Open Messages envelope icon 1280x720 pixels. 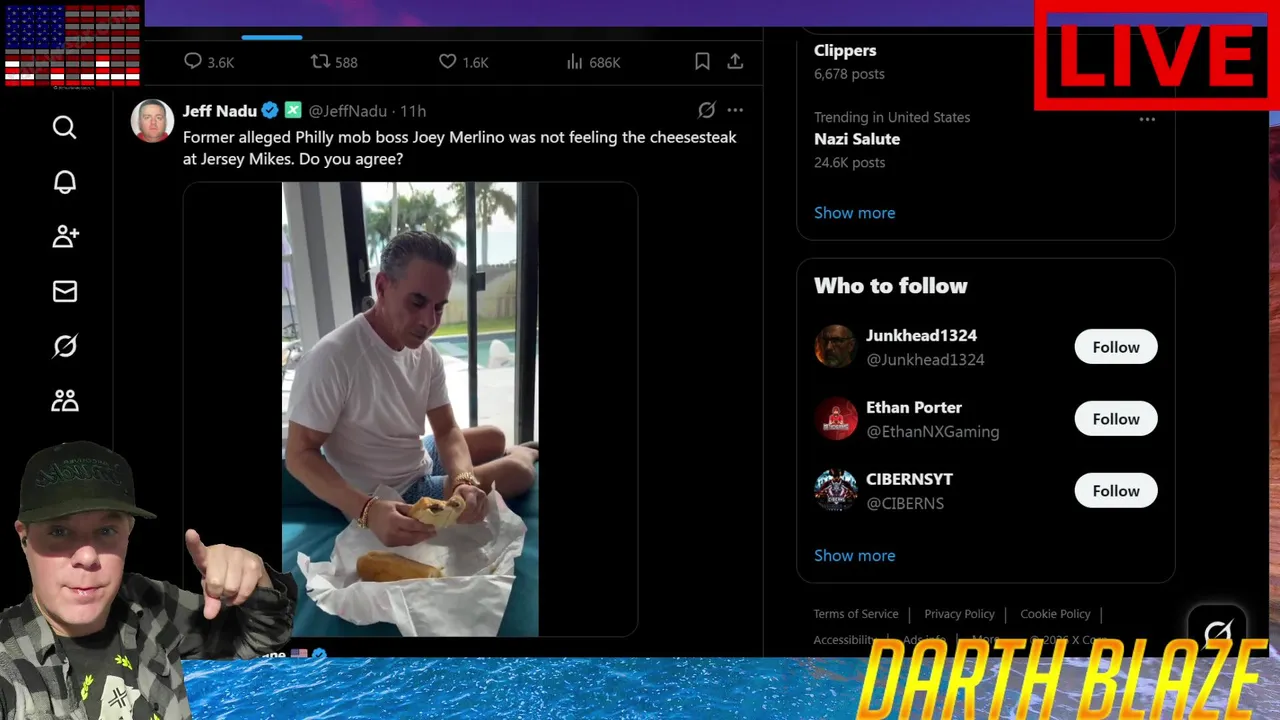pyautogui.click(x=64, y=291)
